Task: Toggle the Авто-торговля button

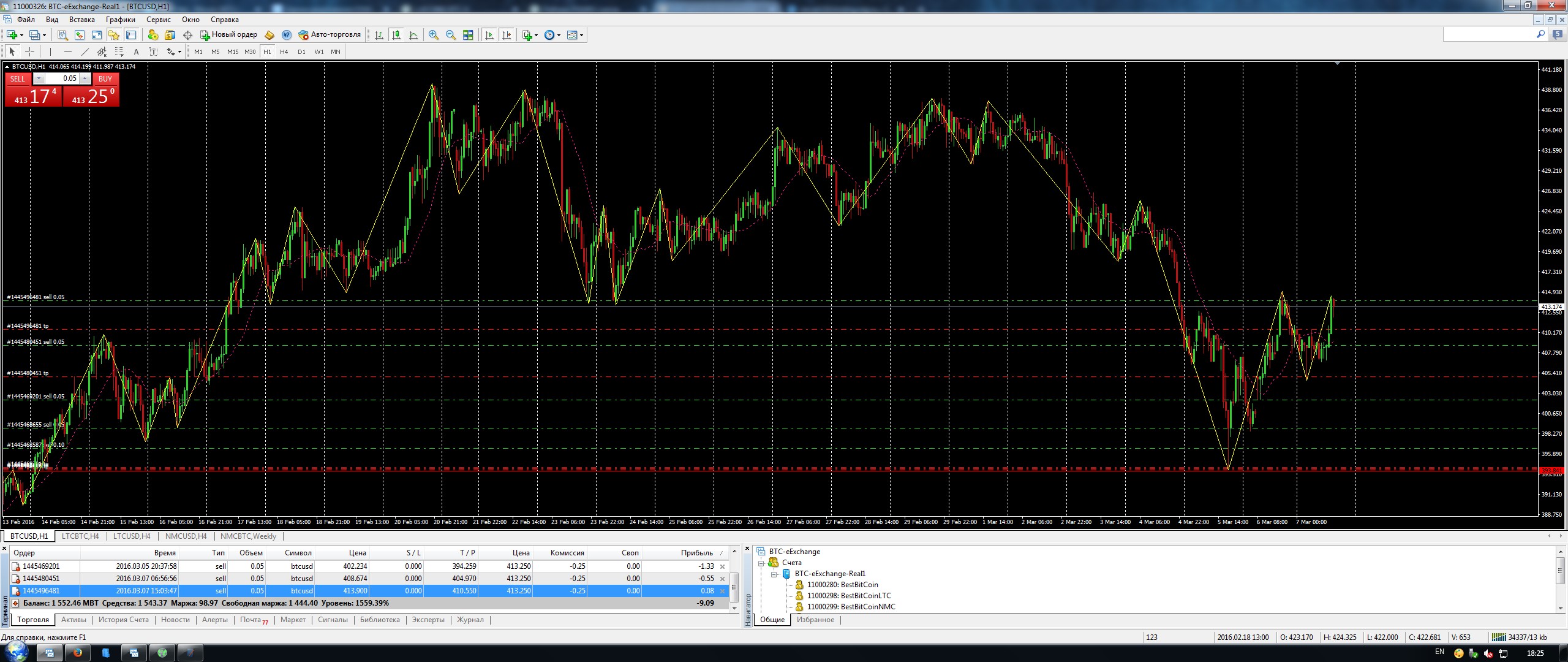Action: point(330,35)
